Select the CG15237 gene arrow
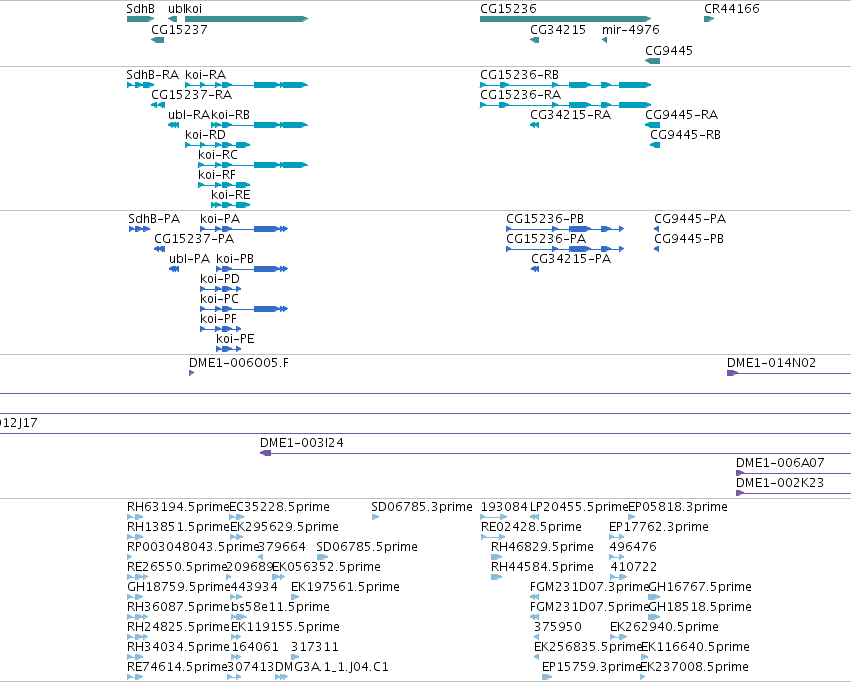Viewport: 851px width, 682px height. [x=157, y=40]
